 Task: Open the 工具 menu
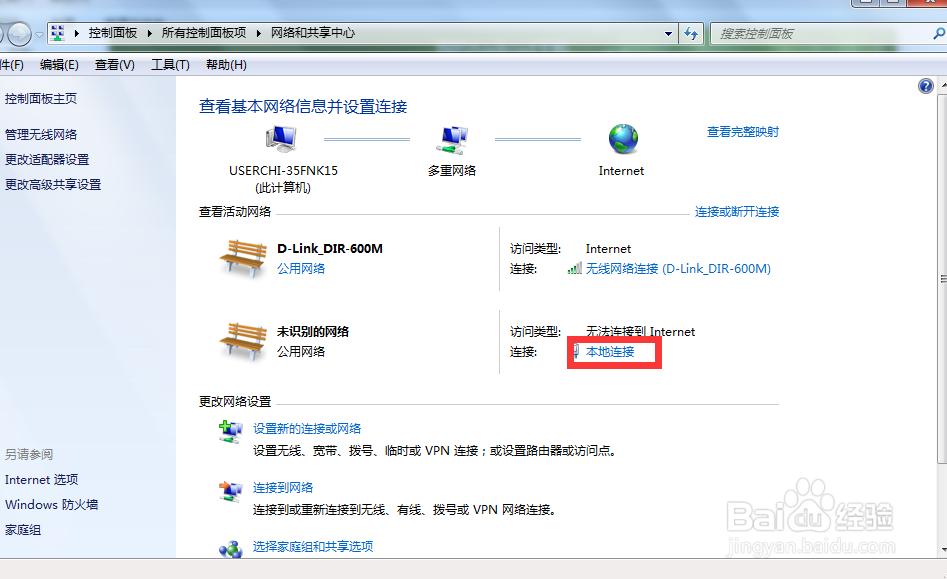[x=168, y=64]
